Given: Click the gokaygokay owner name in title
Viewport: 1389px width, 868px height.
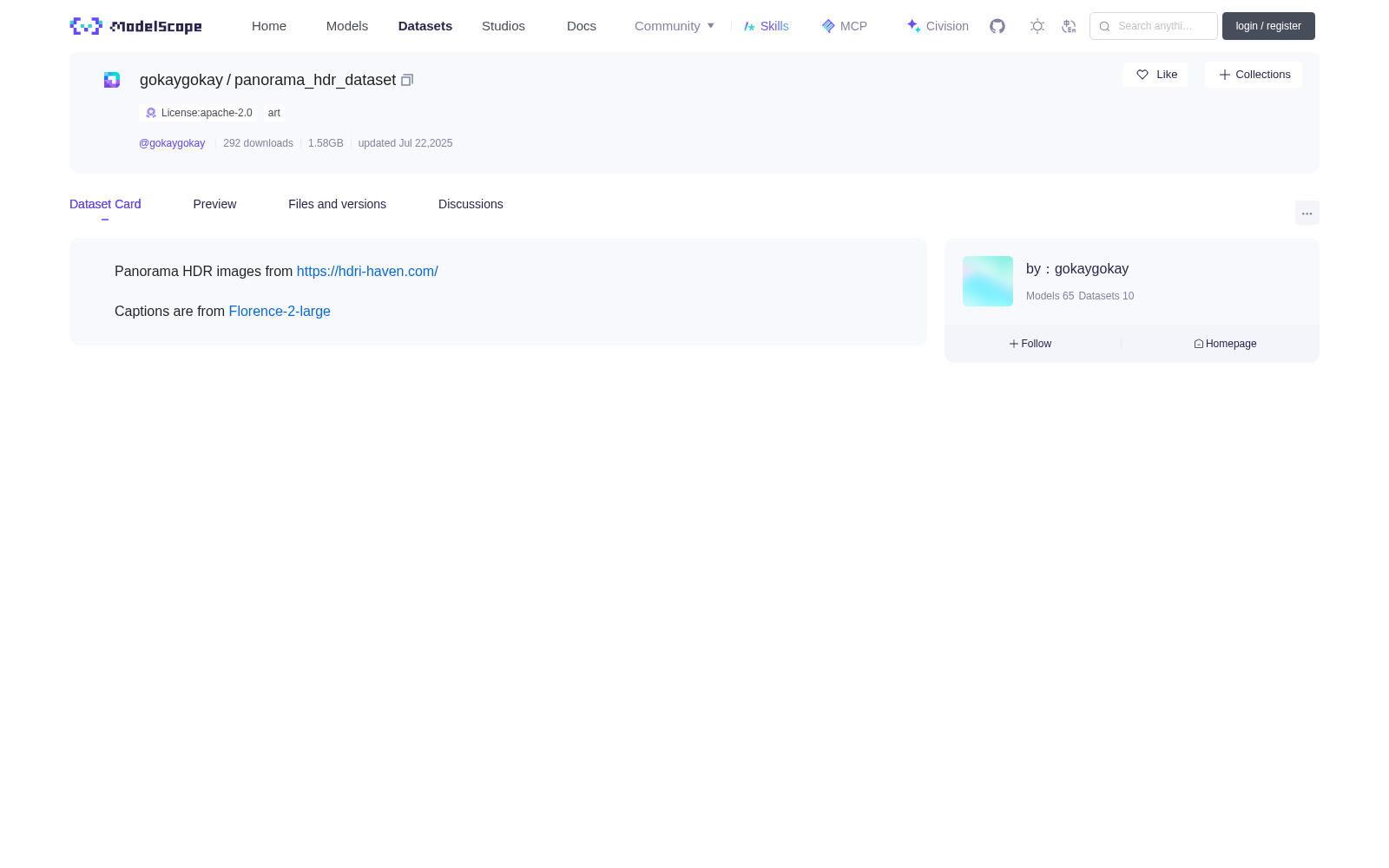Looking at the screenshot, I should pos(181,80).
